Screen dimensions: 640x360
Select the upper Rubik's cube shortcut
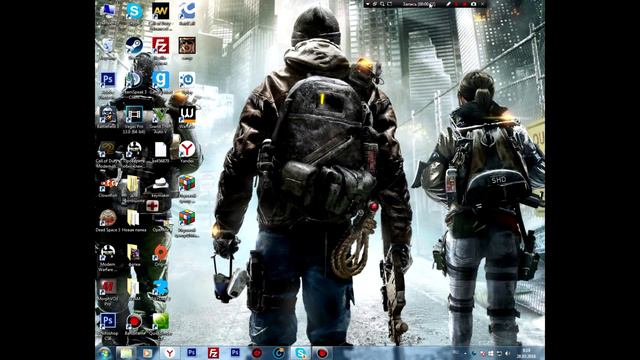tap(187, 183)
